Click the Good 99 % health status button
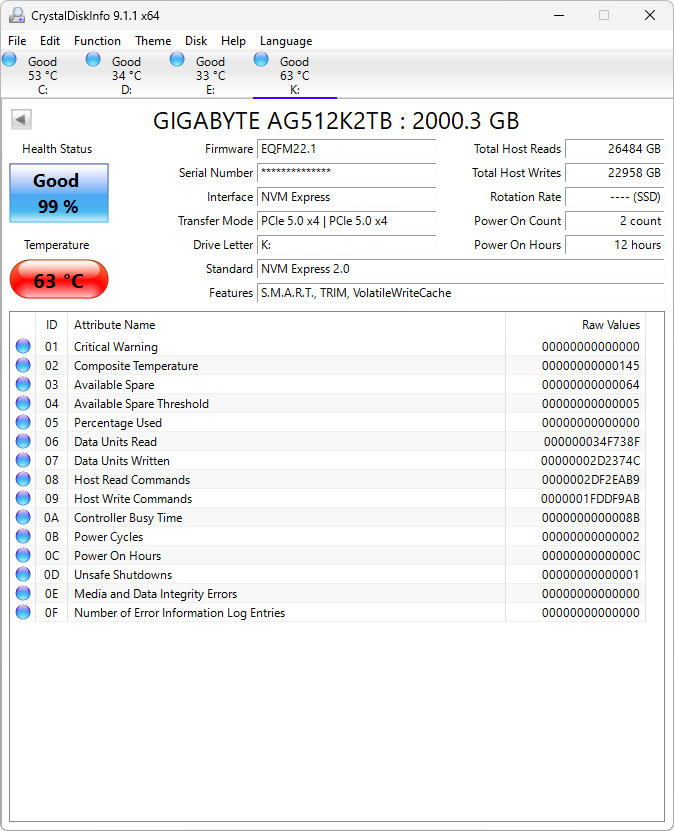Viewport: 674px width, 831px height. [x=59, y=193]
